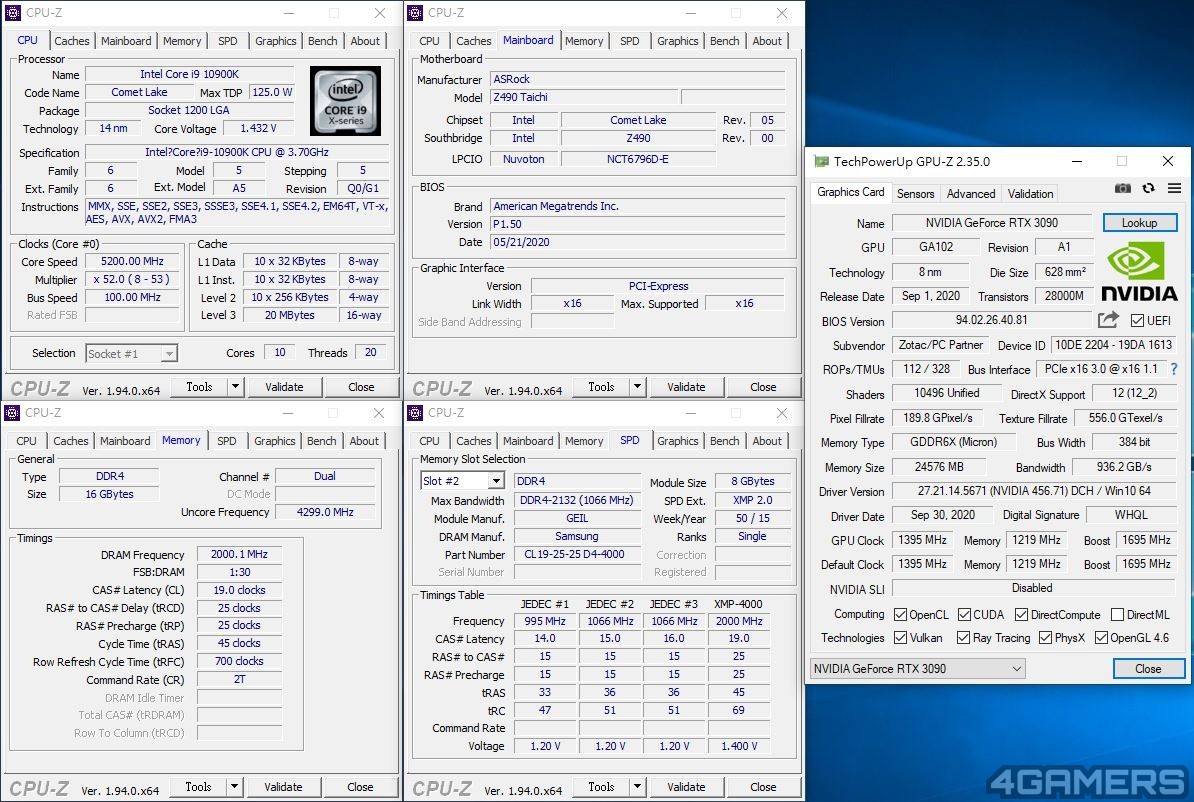Click the title bar icon of the CPU-Z Memory window

(x=13, y=413)
